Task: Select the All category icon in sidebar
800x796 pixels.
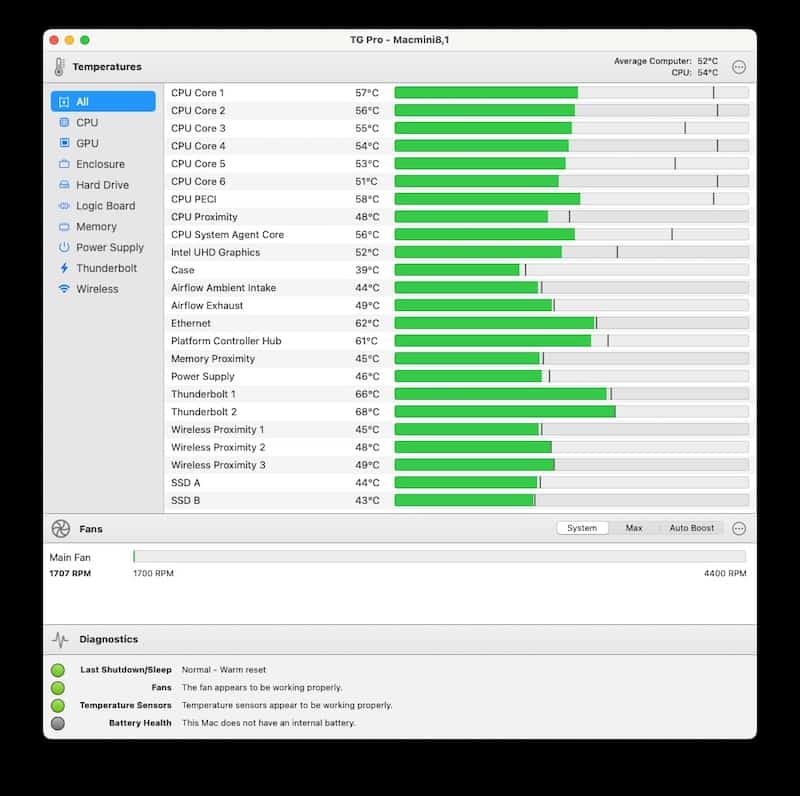Action: (64, 102)
